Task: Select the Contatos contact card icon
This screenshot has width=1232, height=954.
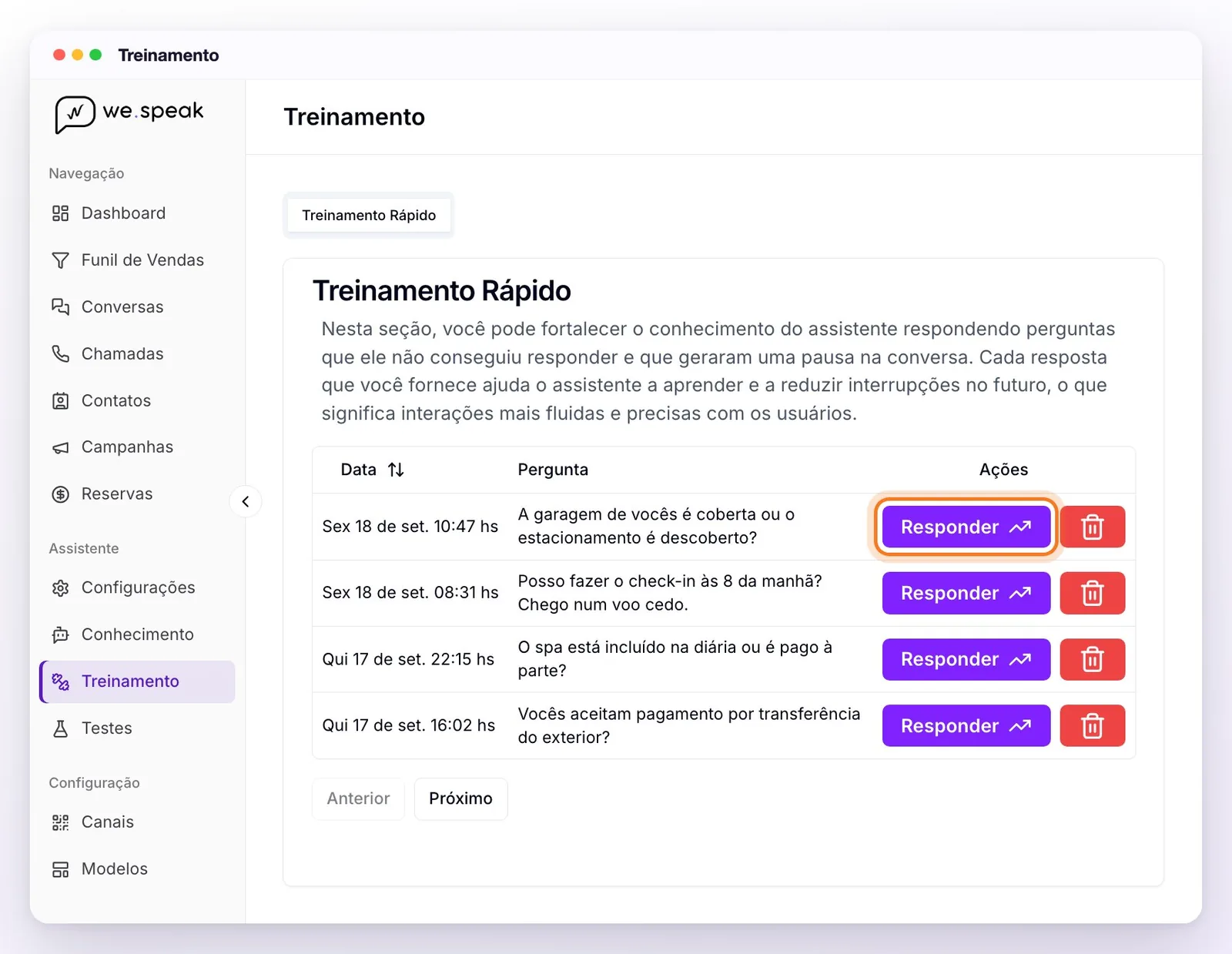Action: 60,401
